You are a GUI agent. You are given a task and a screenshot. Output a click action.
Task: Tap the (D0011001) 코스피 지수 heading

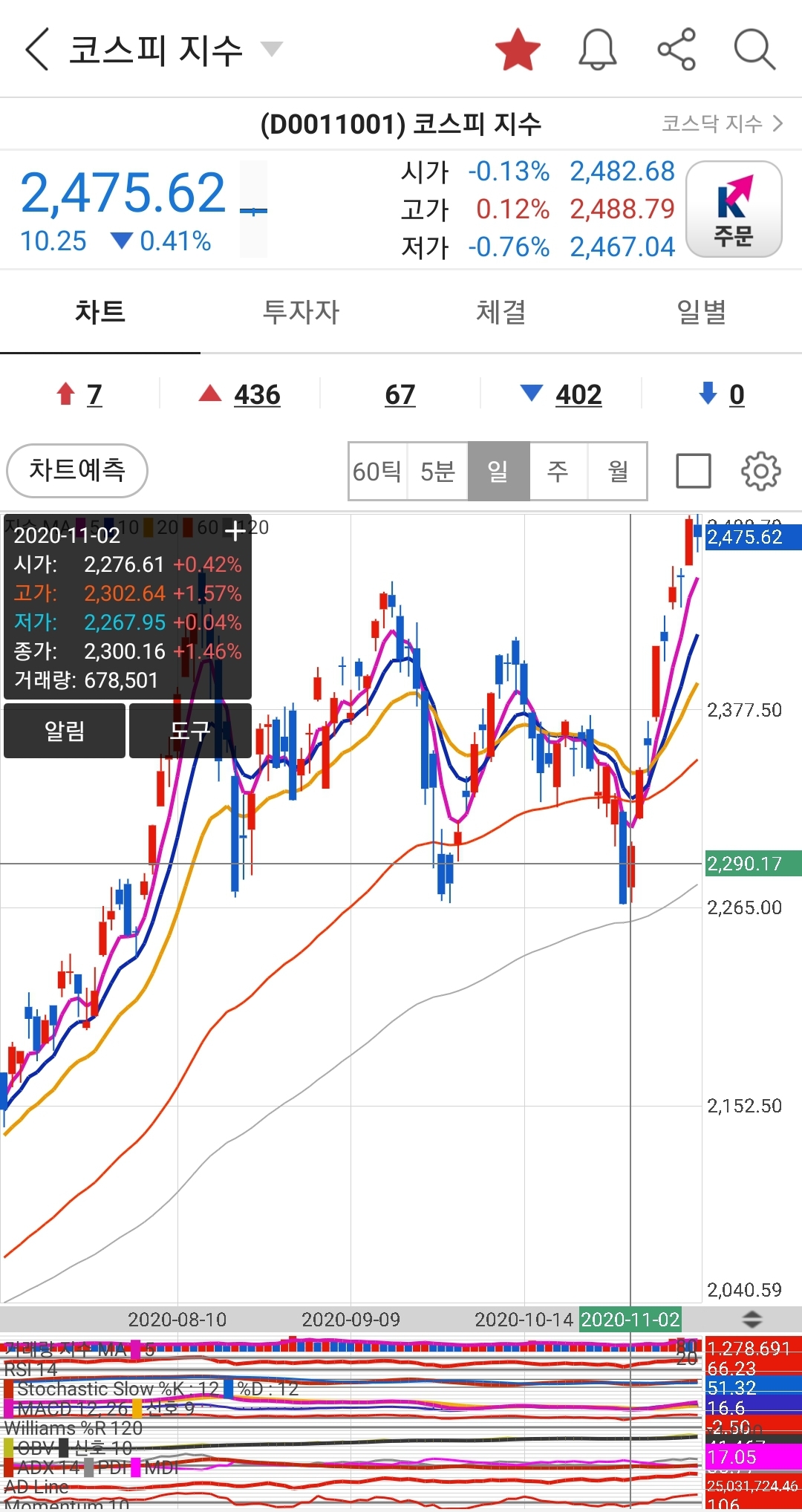[401, 124]
